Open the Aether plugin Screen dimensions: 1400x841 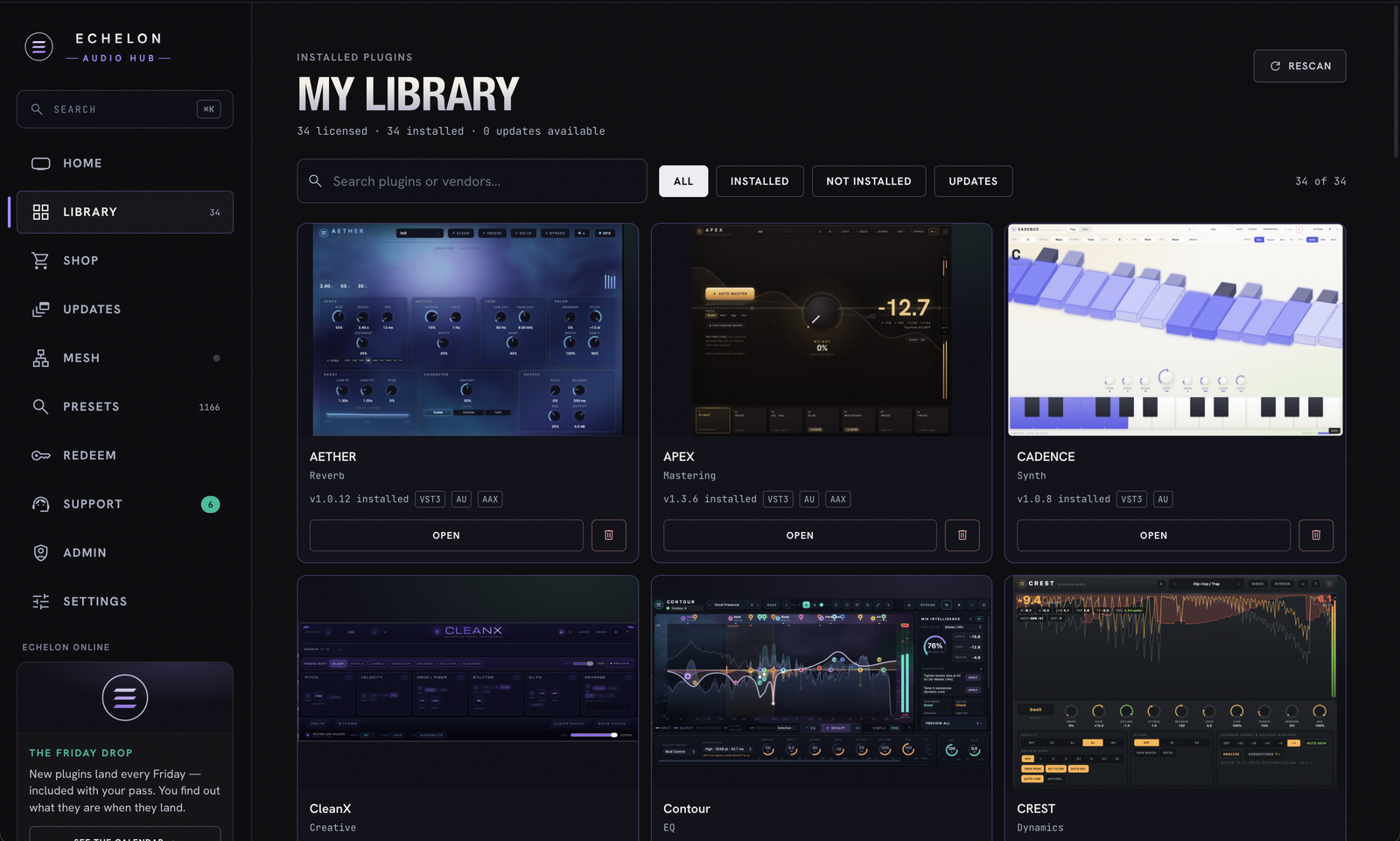click(x=446, y=536)
